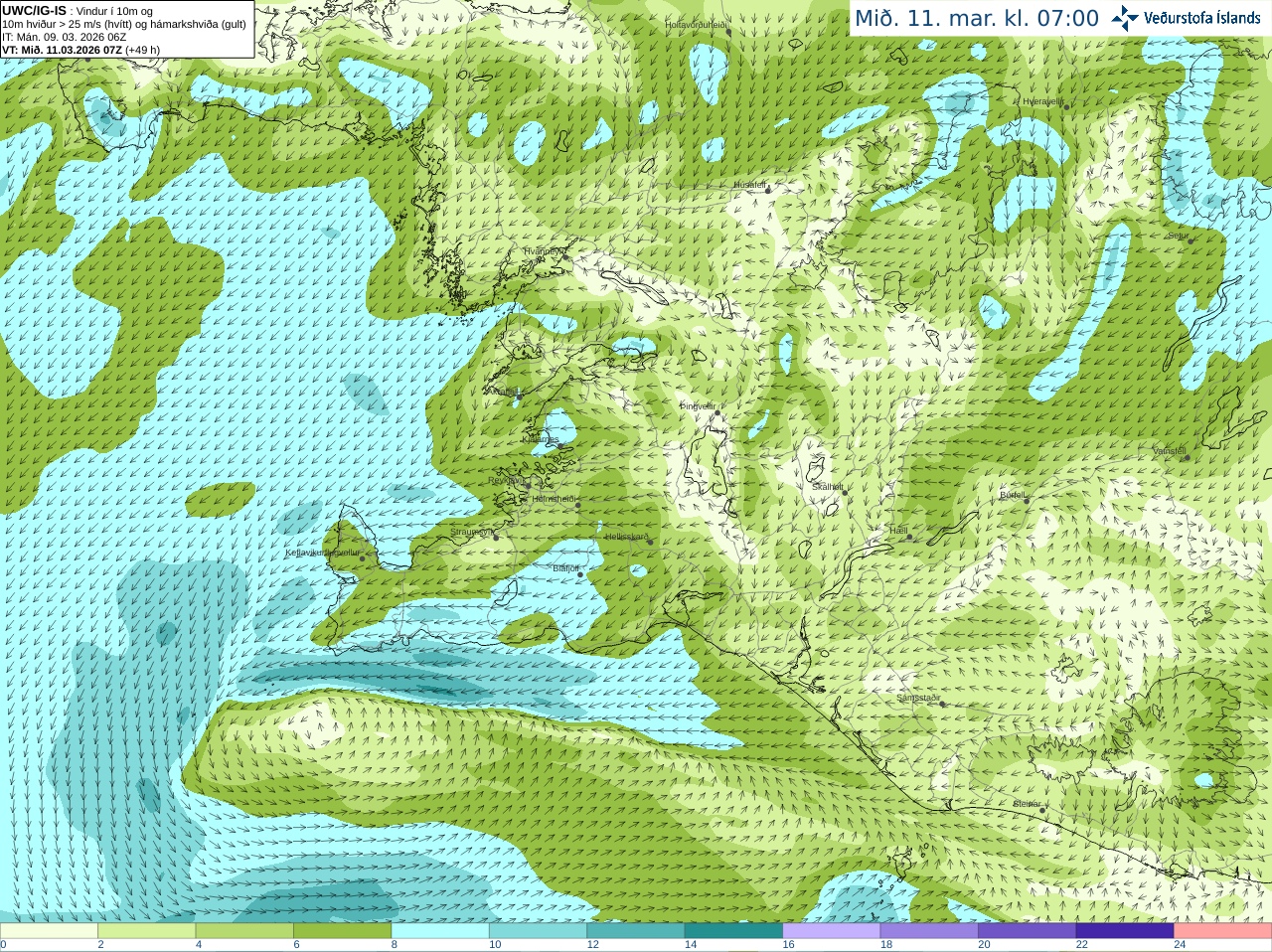The image size is (1272, 952).
Task: Click the Hellisskarð station label
Action: (x=627, y=537)
